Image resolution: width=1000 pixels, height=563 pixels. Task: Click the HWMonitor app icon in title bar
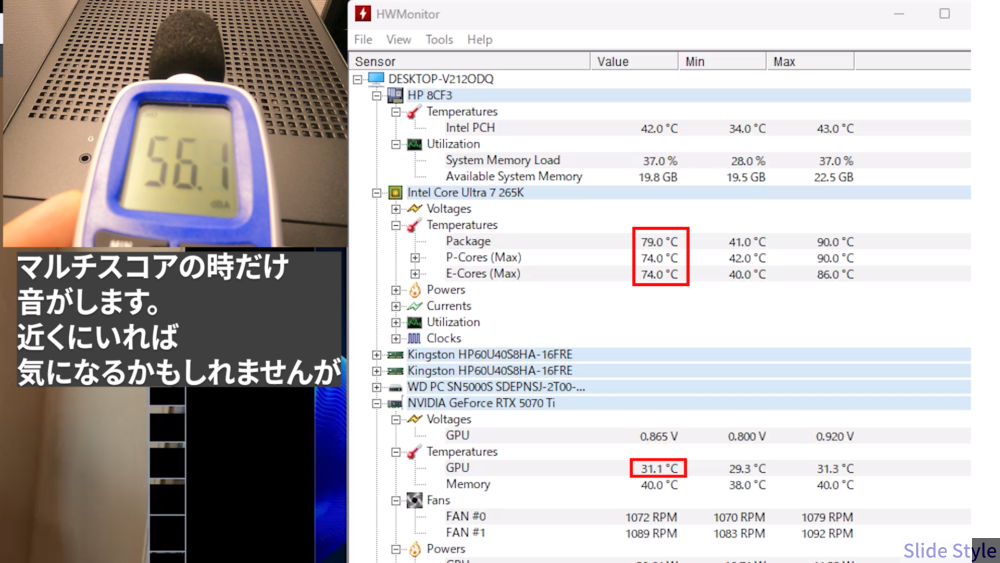click(x=363, y=13)
